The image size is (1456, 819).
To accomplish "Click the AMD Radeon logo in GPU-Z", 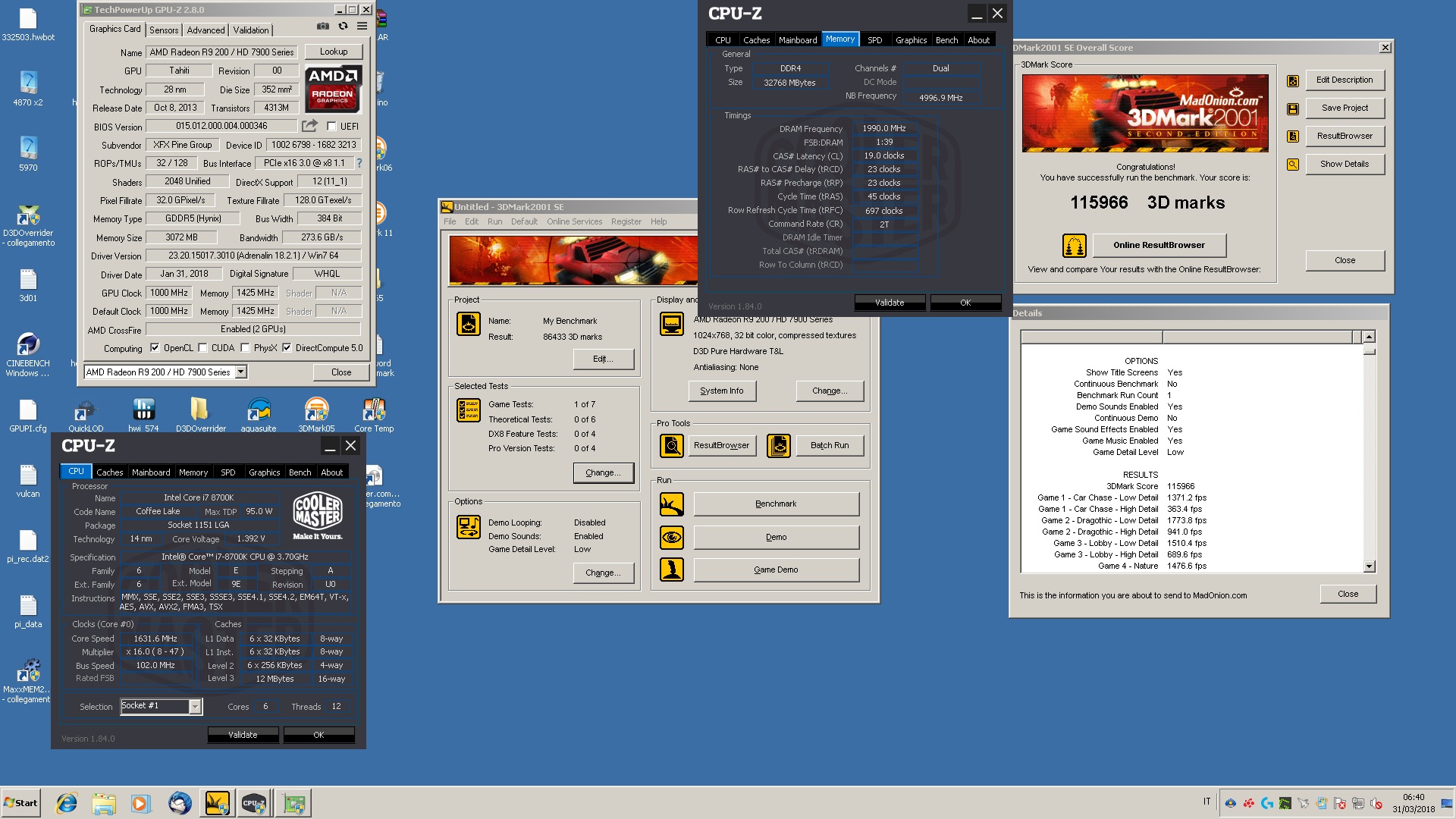I will (334, 89).
